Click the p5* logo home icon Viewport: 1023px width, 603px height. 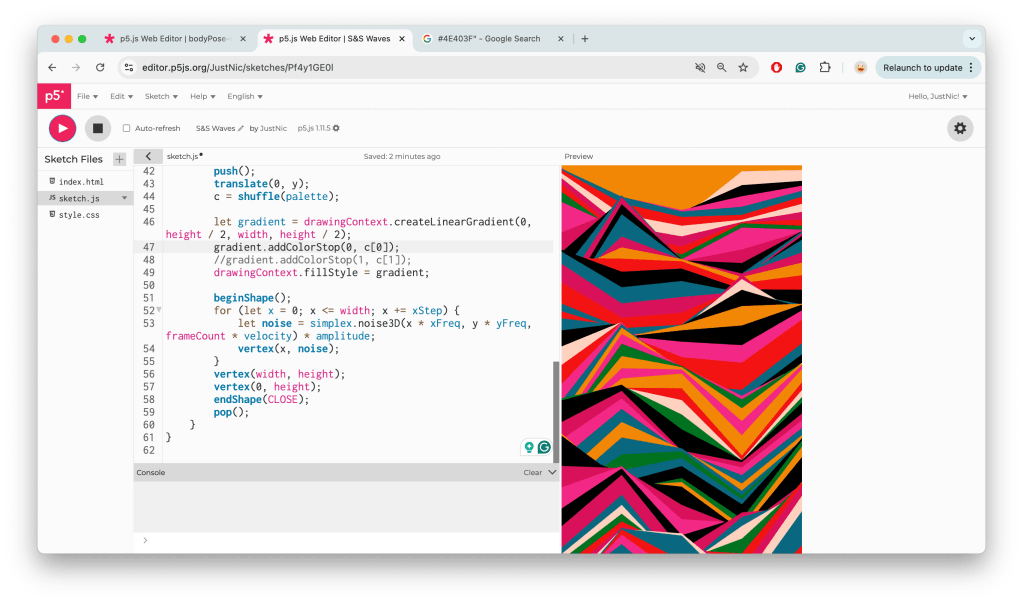click(x=54, y=96)
